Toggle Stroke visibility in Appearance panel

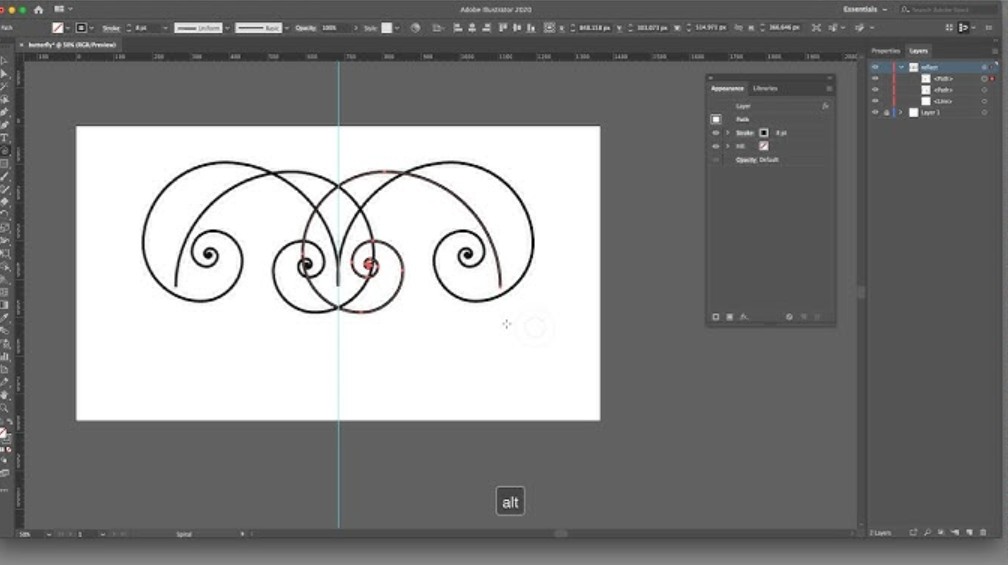[x=715, y=132]
